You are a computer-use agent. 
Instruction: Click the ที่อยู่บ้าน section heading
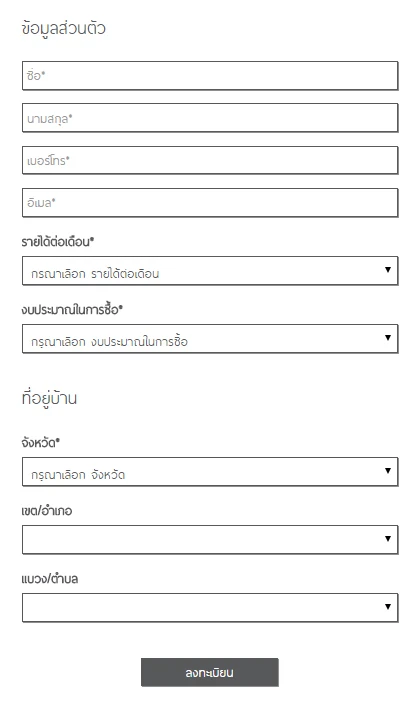(49, 398)
